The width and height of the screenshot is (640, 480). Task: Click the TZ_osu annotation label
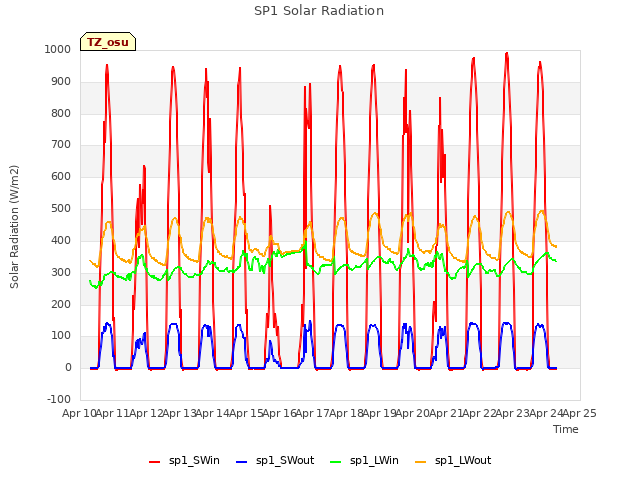pos(108,42)
